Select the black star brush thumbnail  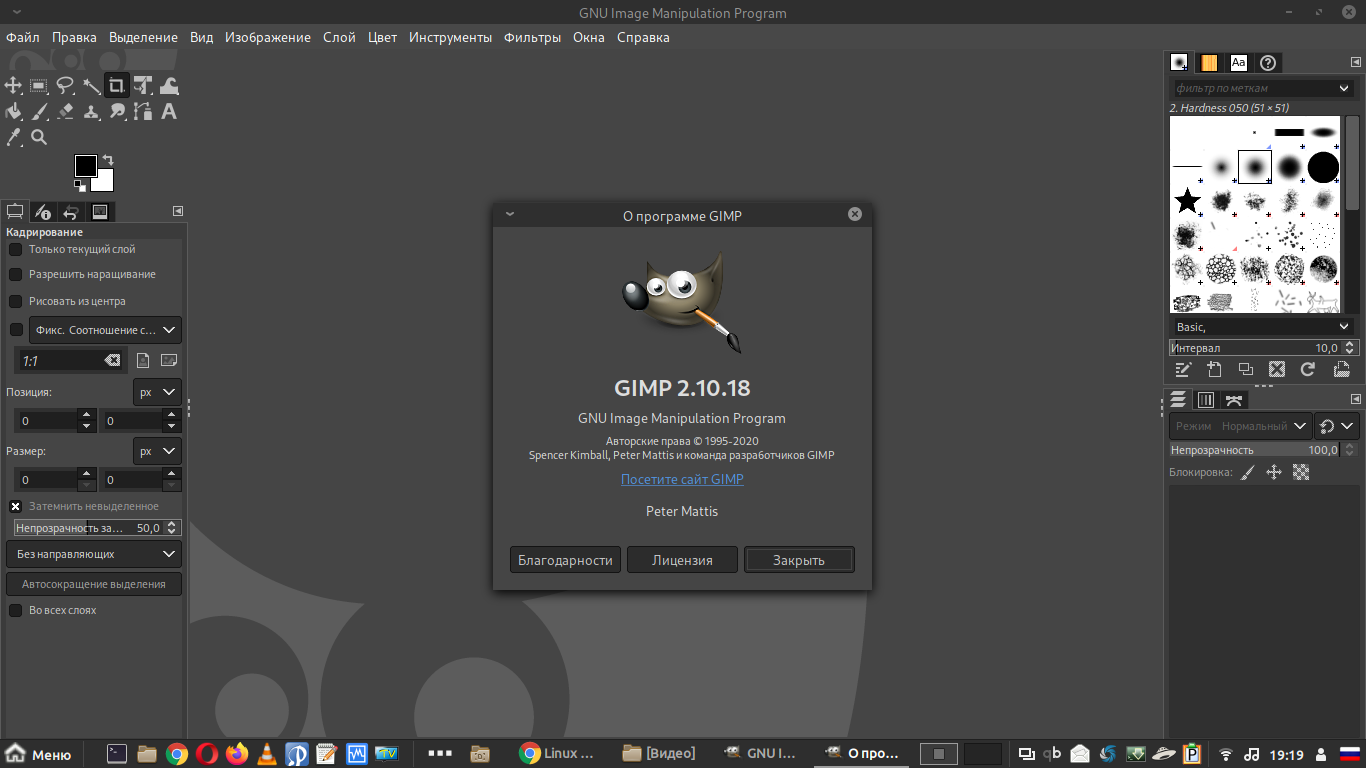point(1187,201)
